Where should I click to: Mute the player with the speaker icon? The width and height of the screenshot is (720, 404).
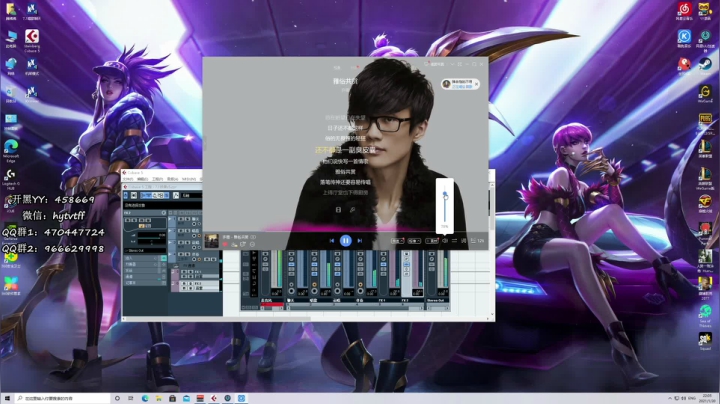tap(444, 241)
